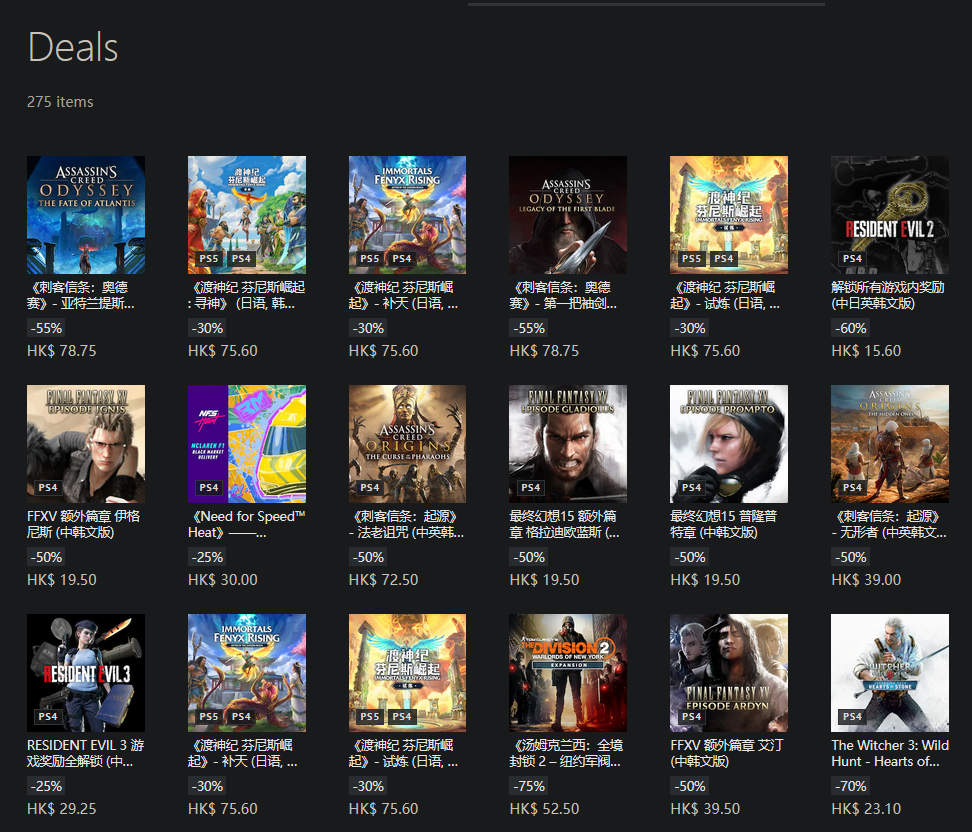Click the -60% discount badge

pyautogui.click(x=850, y=328)
